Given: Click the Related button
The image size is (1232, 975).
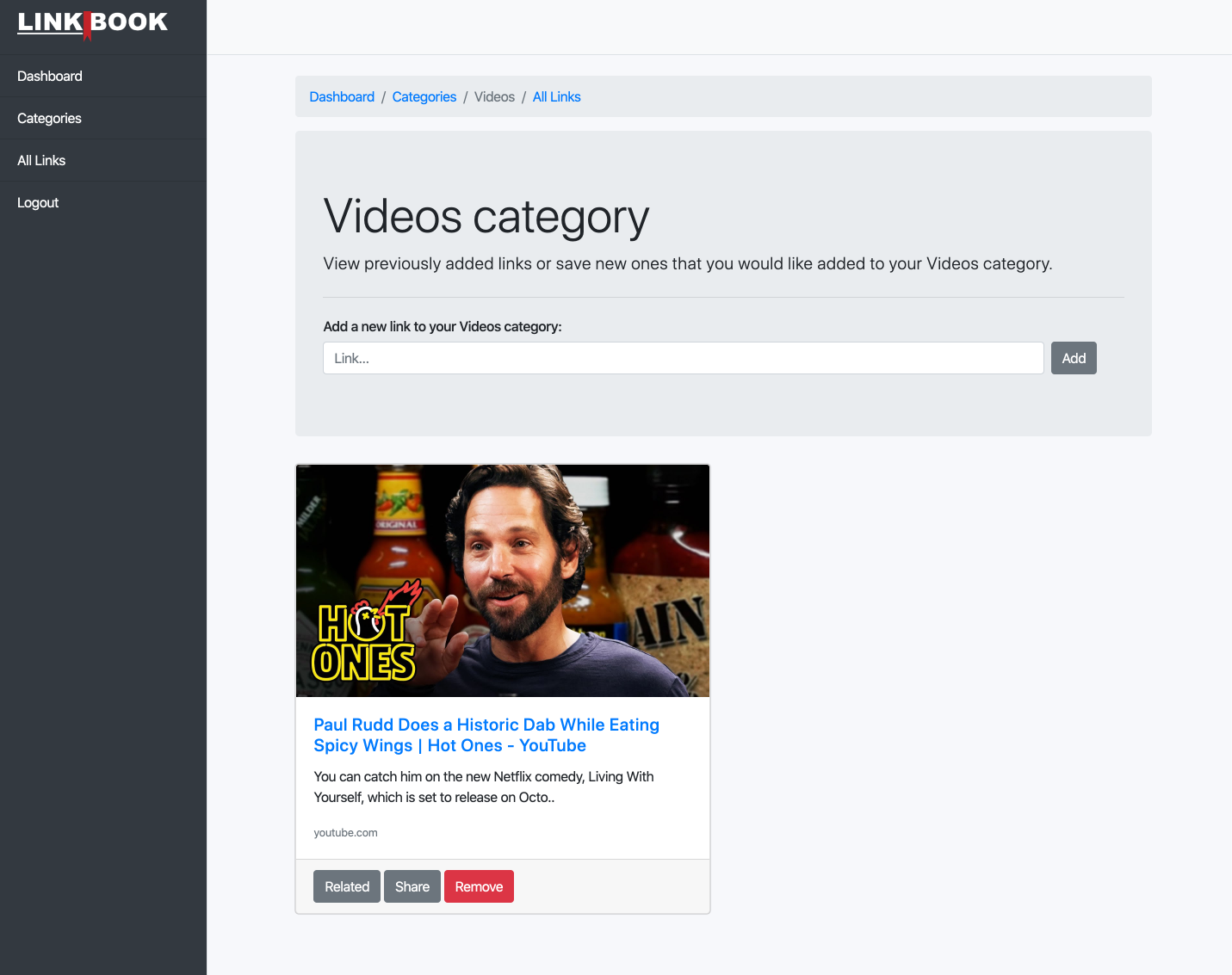Looking at the screenshot, I should click(347, 886).
